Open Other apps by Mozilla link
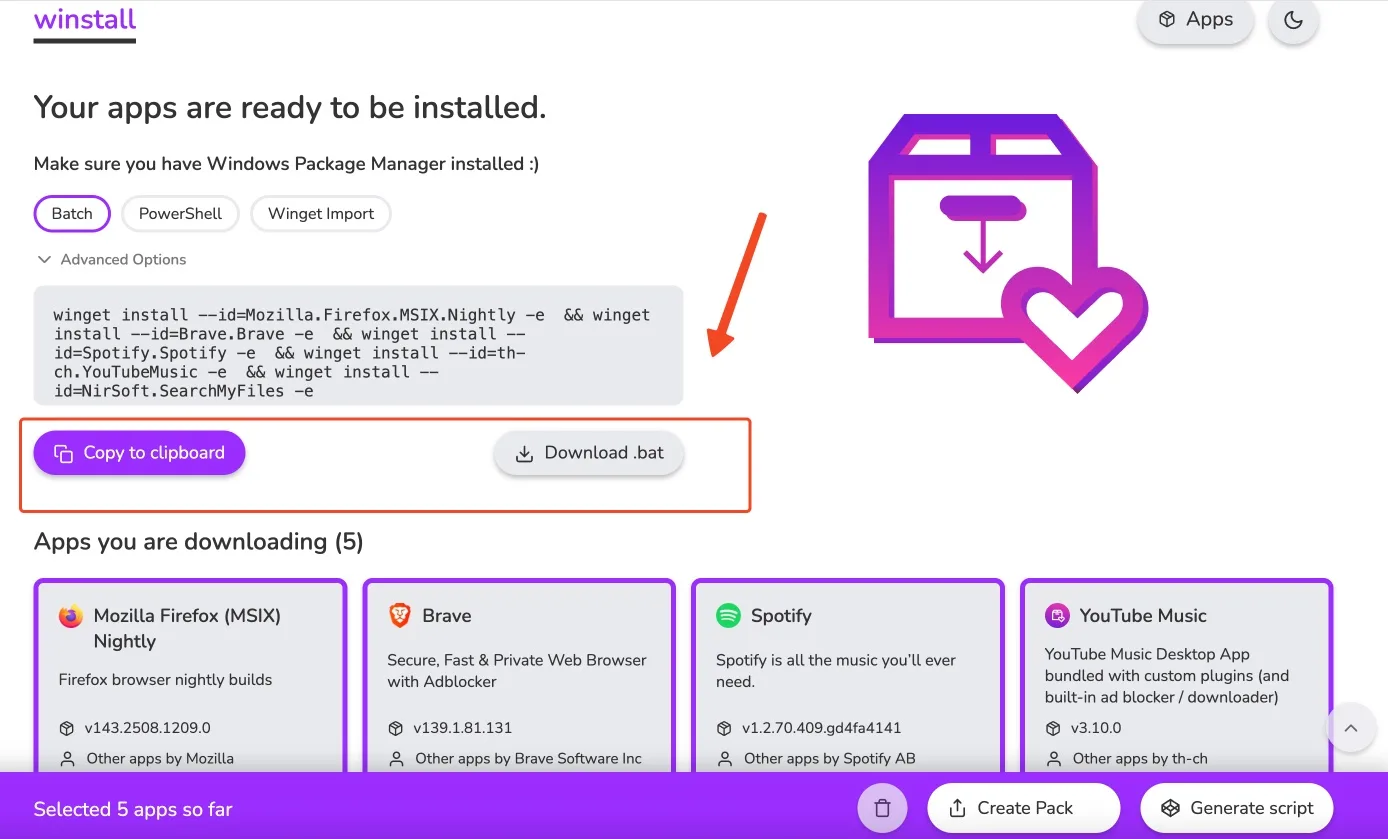 (160, 758)
